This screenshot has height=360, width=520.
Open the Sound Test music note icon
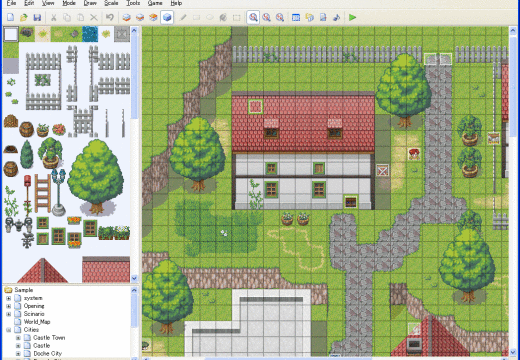tap(336, 17)
